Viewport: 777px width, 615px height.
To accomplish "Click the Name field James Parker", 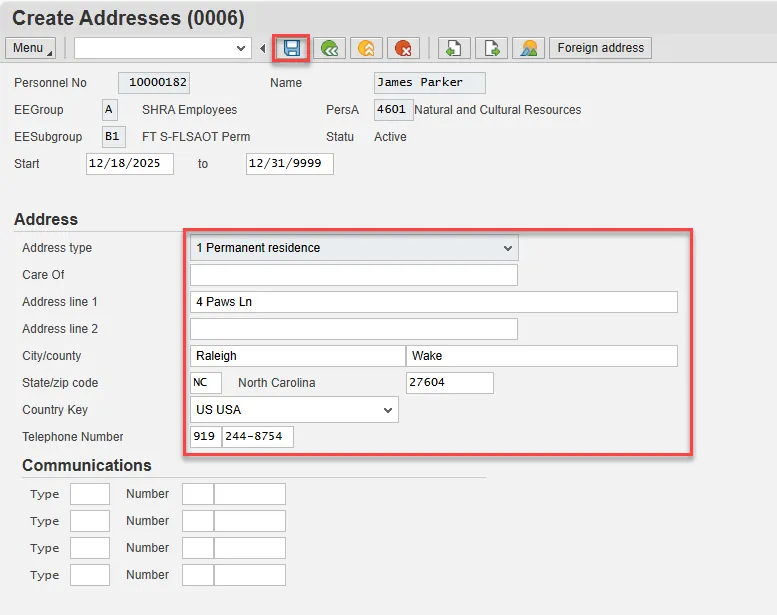I will 430,83.
